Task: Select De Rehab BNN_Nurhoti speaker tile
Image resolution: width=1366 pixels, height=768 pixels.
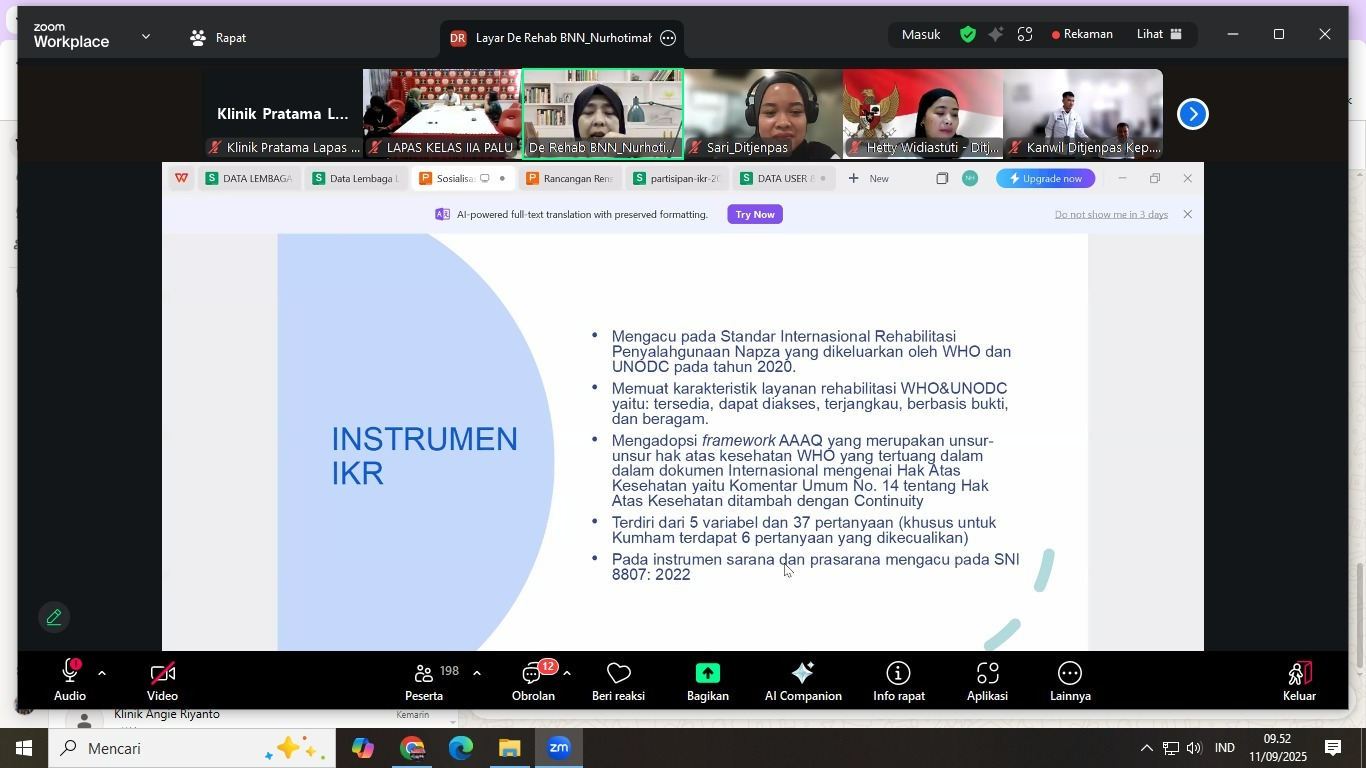Action: [x=603, y=114]
